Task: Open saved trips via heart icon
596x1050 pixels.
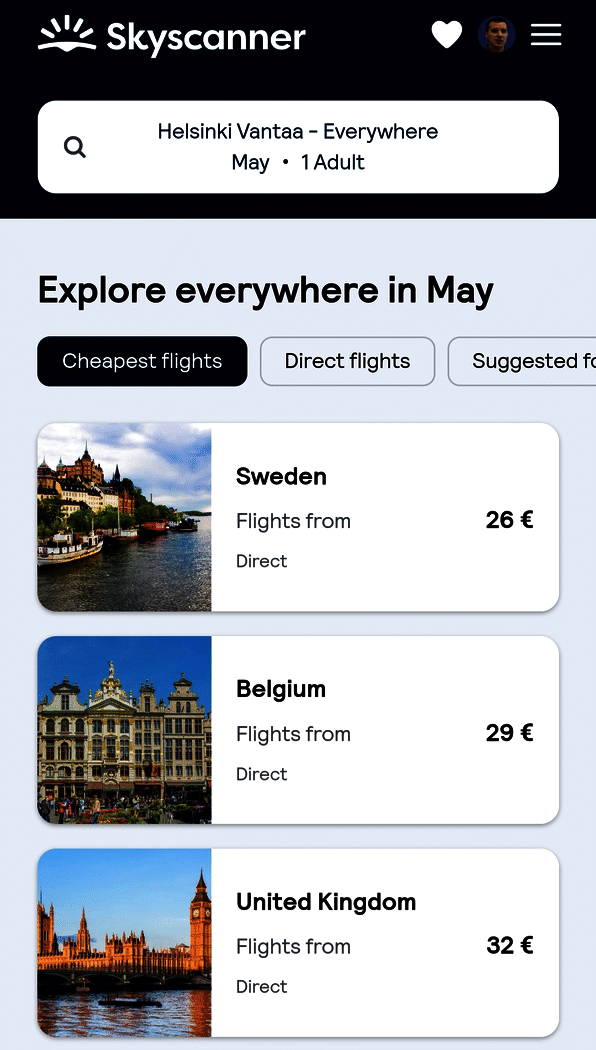Action: (x=446, y=34)
